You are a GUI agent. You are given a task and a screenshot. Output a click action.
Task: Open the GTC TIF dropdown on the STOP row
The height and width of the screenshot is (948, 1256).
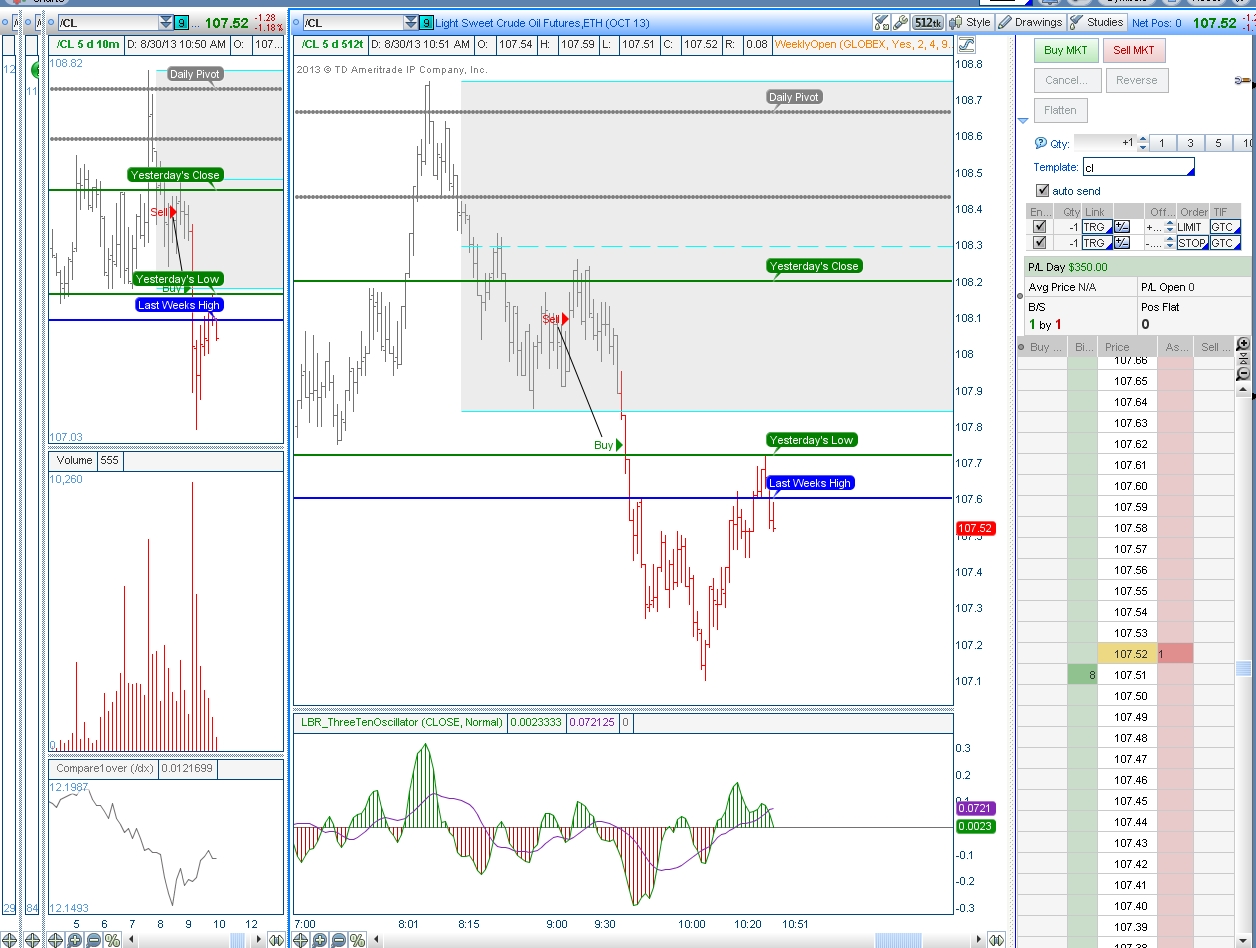click(1225, 243)
